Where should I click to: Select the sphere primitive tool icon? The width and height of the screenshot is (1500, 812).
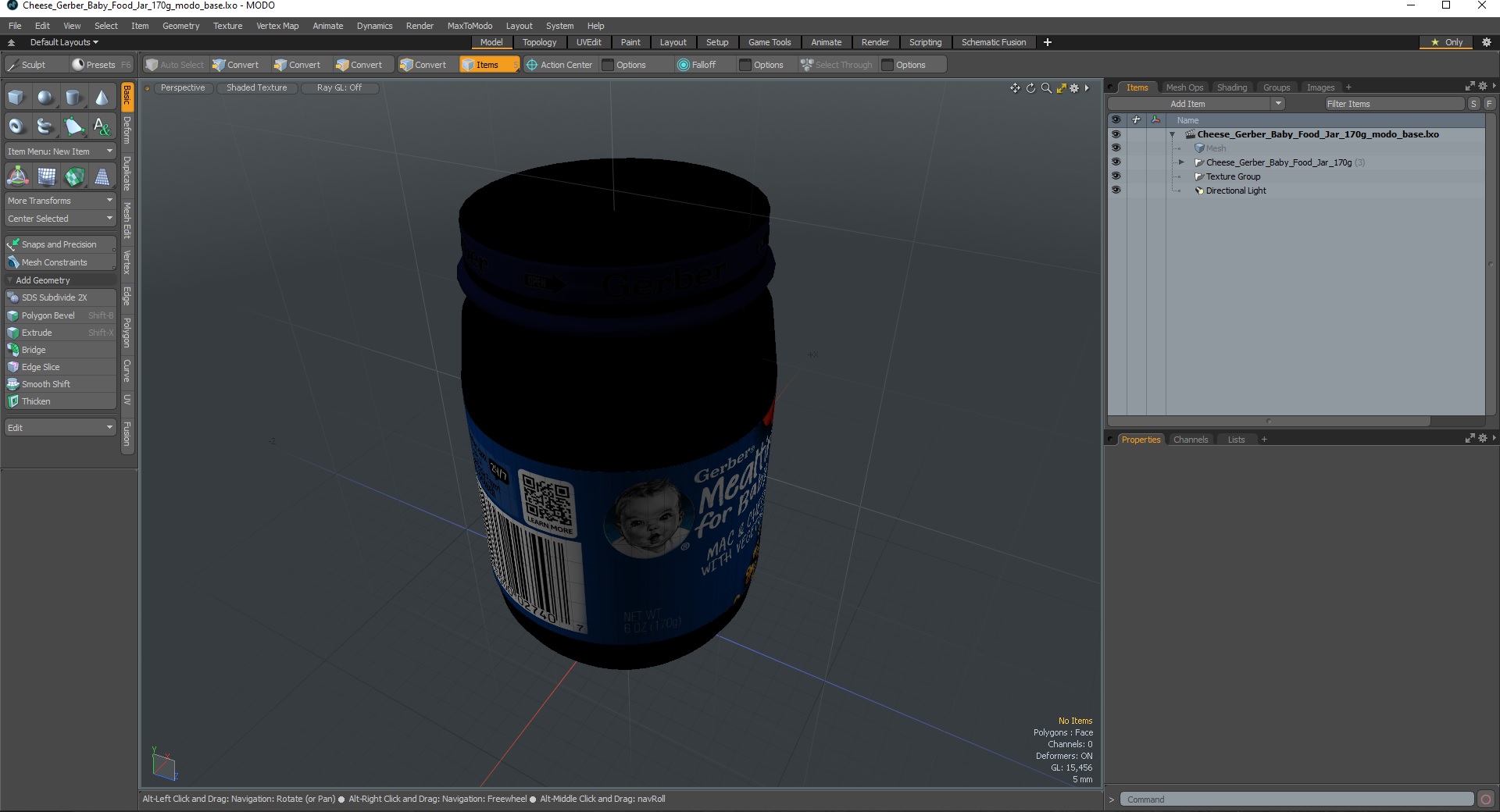[x=45, y=98]
